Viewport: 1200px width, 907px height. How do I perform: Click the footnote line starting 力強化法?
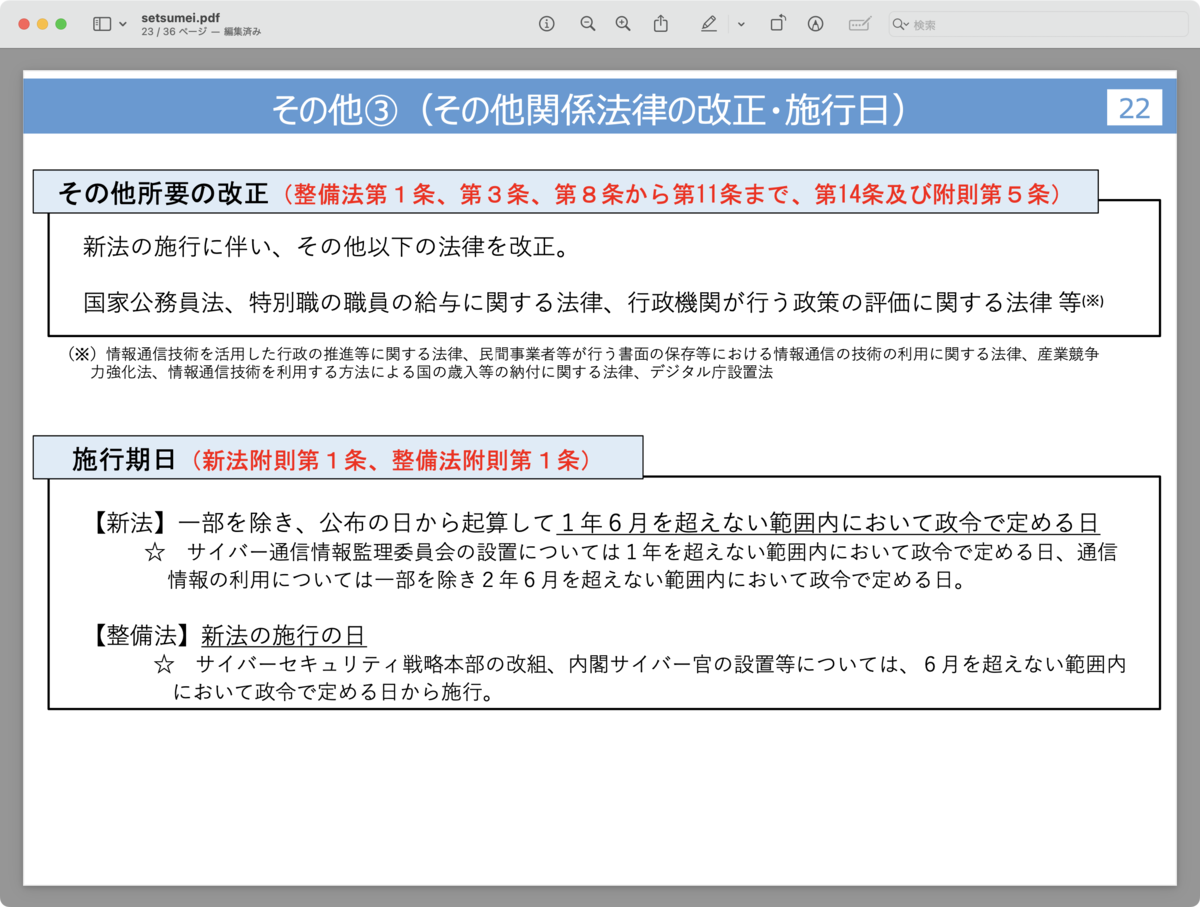(x=431, y=372)
